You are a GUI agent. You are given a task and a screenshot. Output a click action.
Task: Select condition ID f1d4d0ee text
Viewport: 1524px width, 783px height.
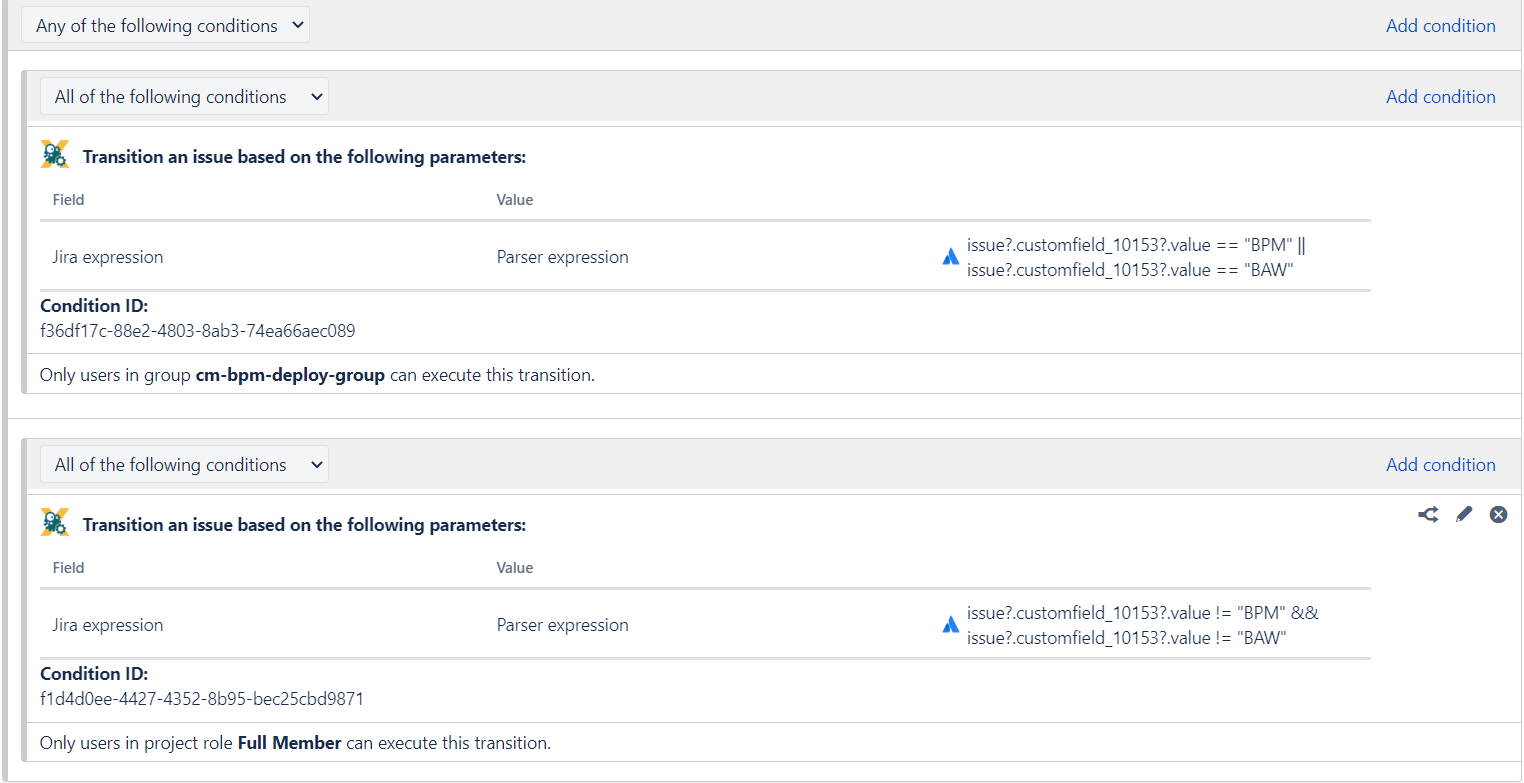(202, 699)
